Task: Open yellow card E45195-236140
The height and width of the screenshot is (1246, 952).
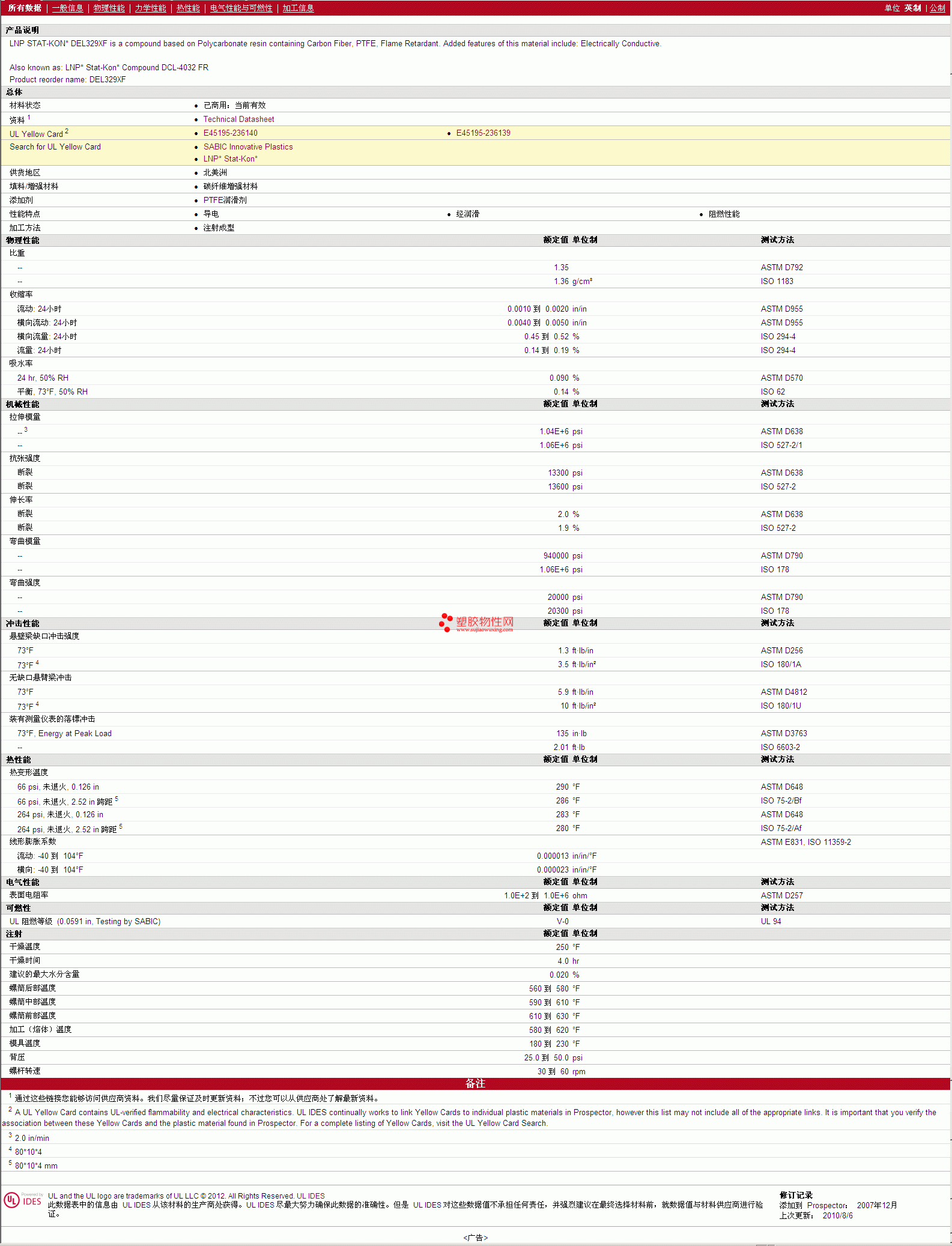Action: pyautogui.click(x=230, y=133)
